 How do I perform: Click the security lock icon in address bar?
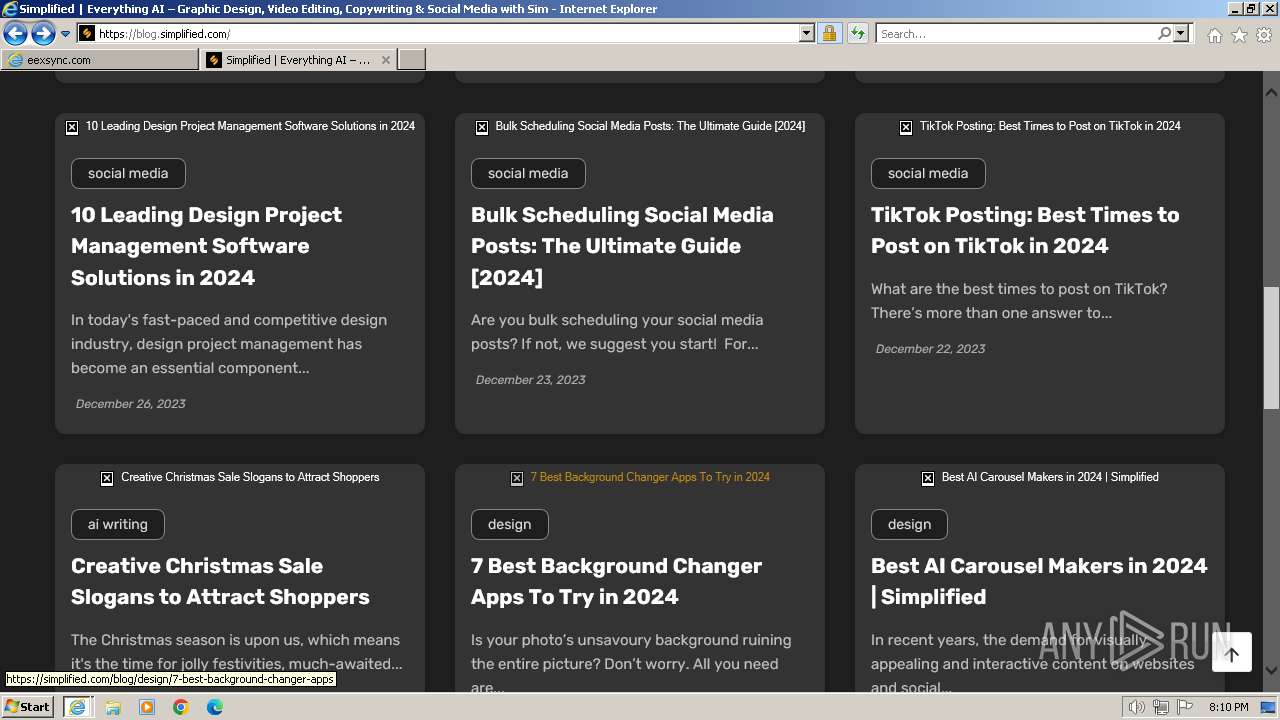pyautogui.click(x=829, y=34)
